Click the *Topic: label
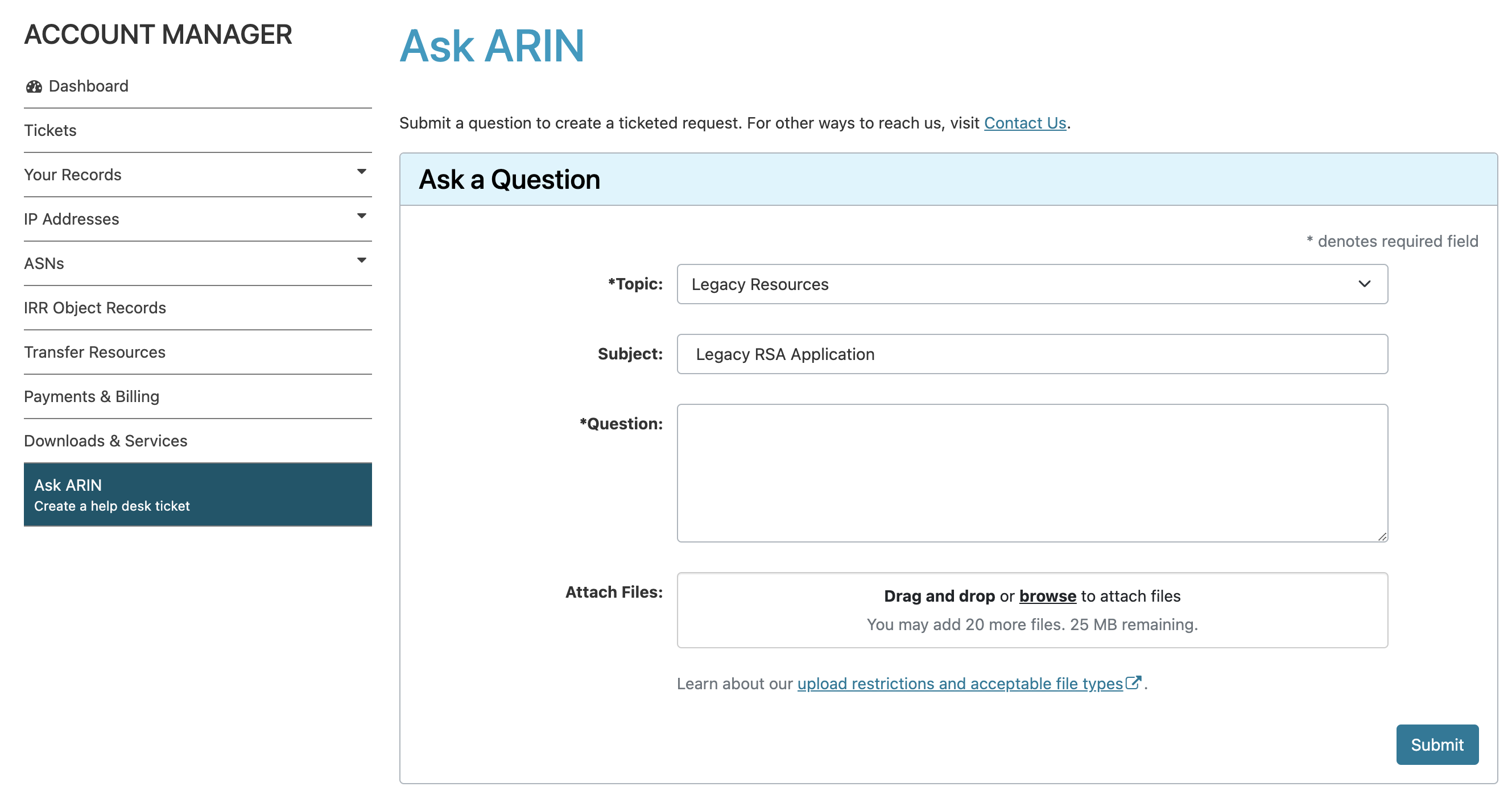 click(x=635, y=284)
